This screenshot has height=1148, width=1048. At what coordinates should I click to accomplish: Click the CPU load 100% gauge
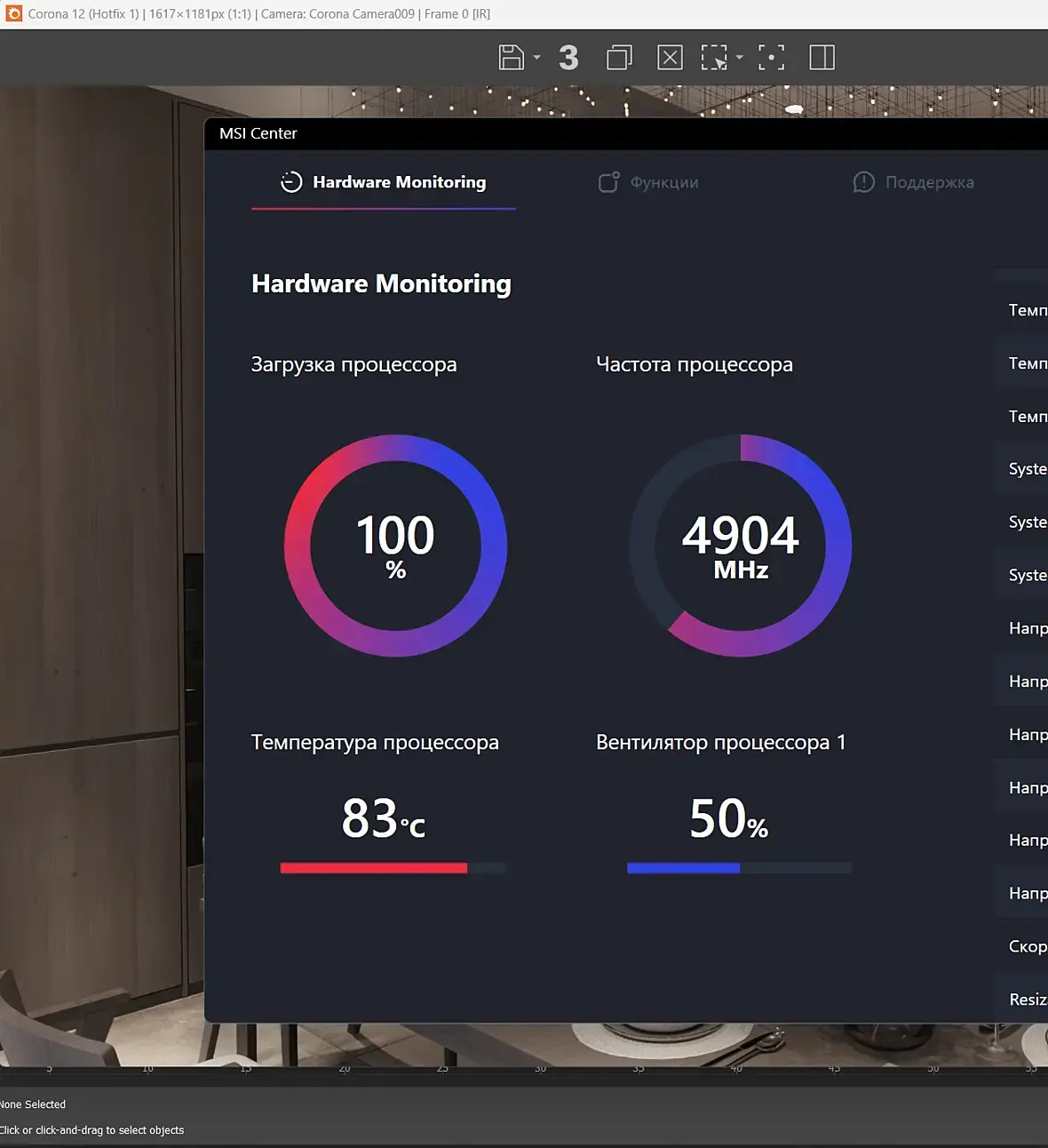[395, 546]
